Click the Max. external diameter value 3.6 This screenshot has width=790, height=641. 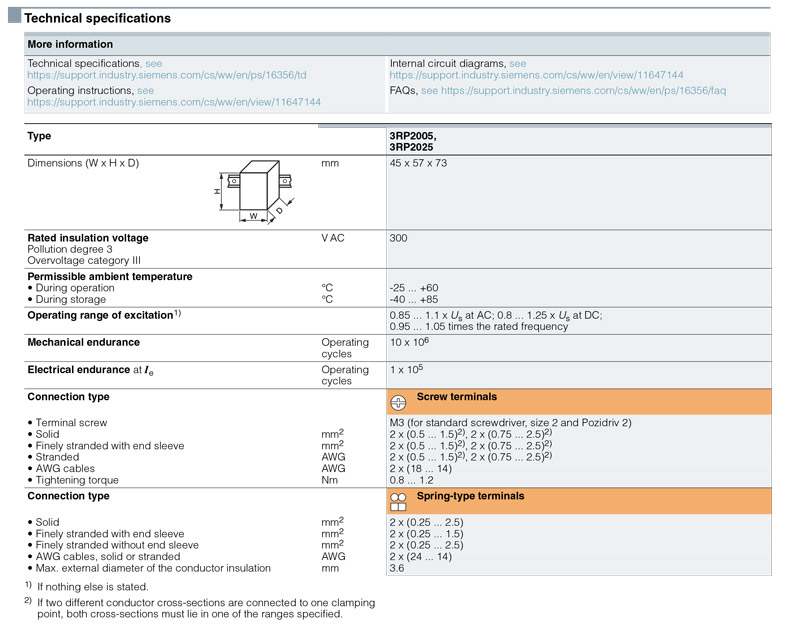tap(396, 568)
